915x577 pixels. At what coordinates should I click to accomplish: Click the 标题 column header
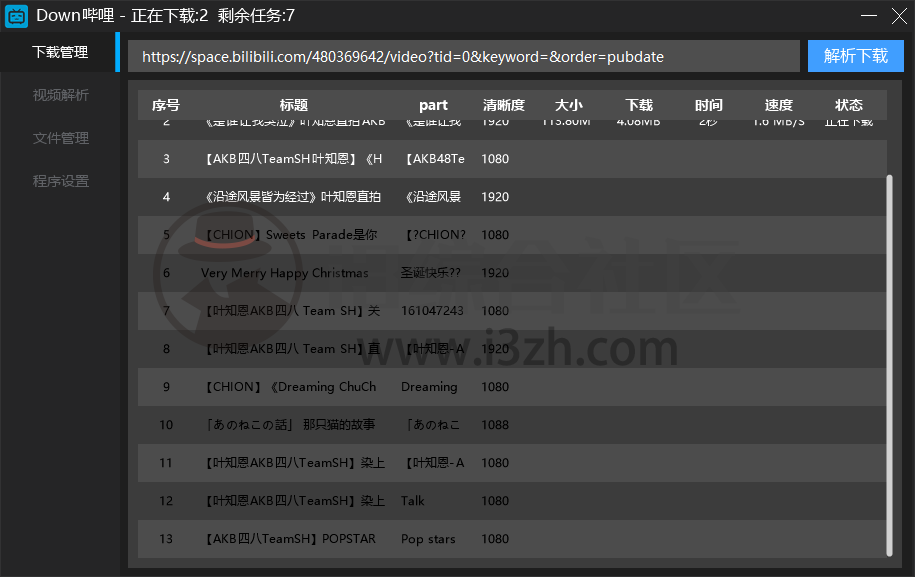(294, 105)
